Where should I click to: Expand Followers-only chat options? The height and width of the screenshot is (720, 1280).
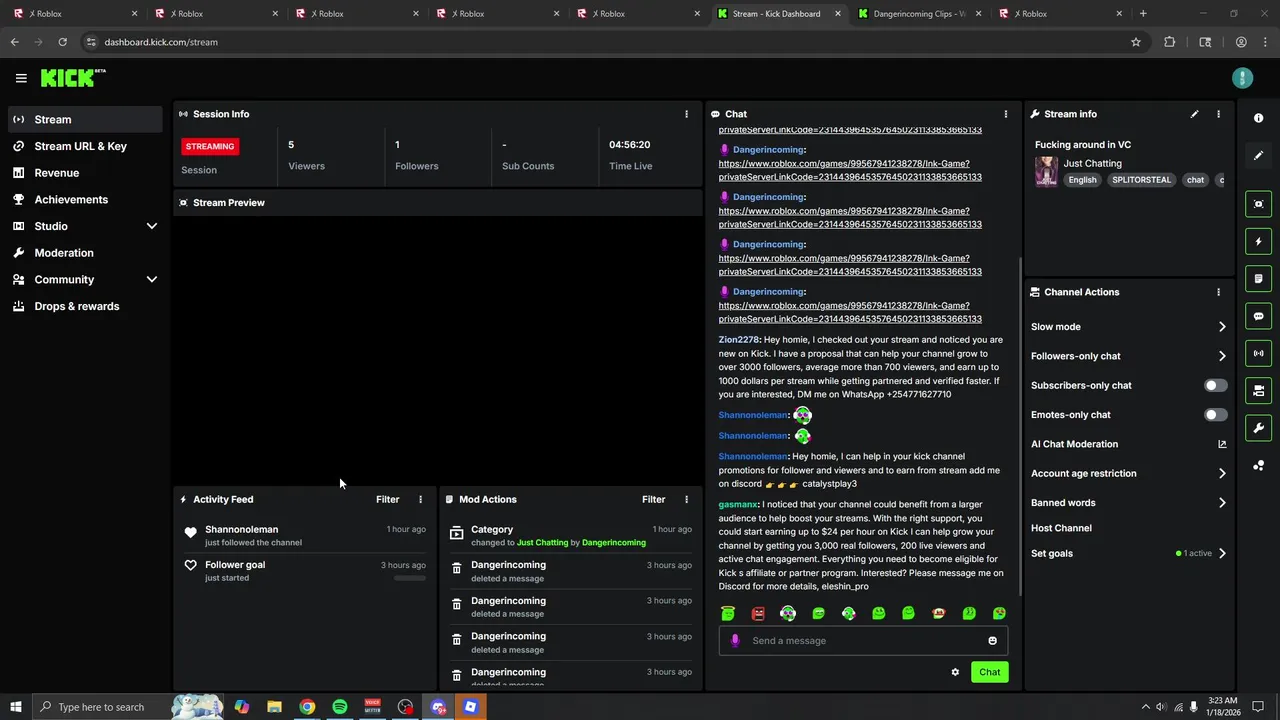[x=1222, y=356]
